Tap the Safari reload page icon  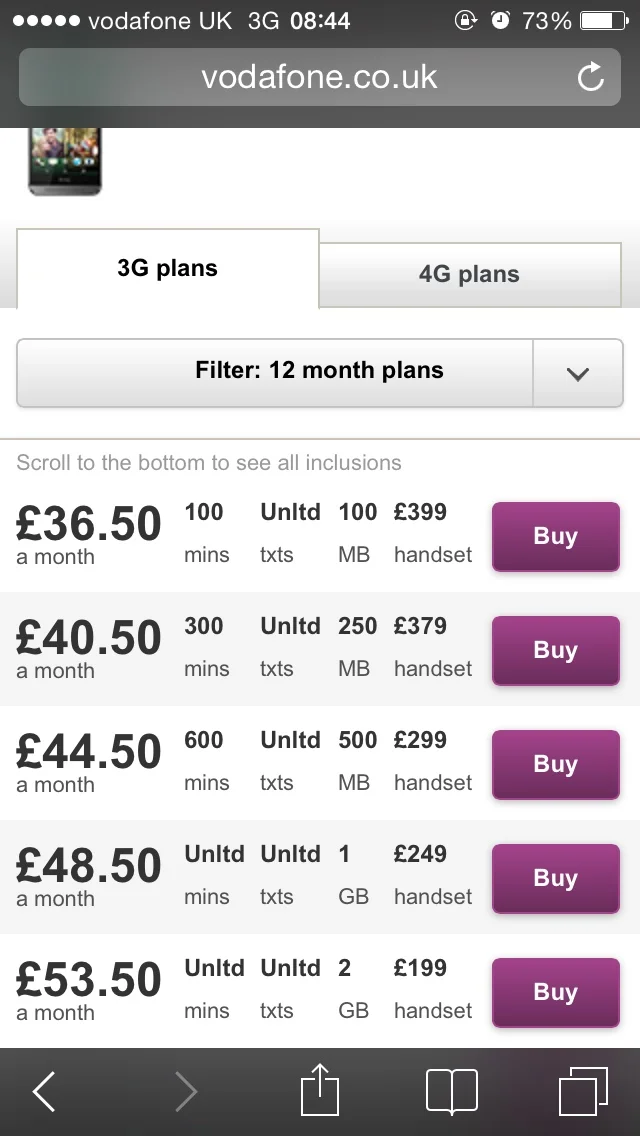pos(591,76)
